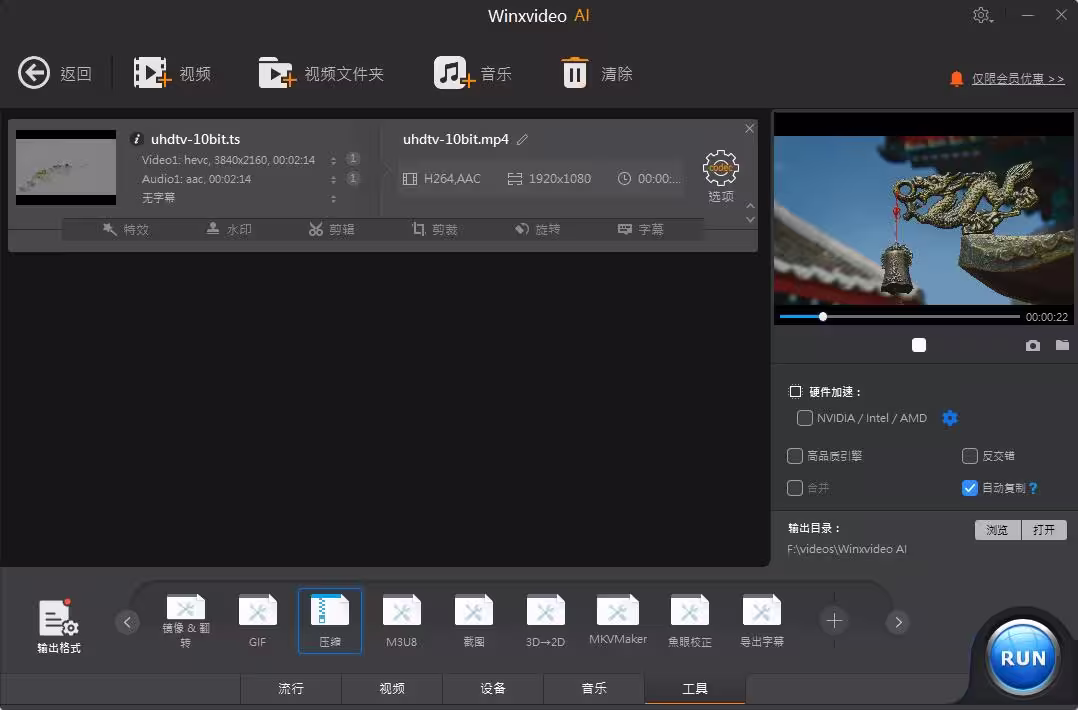Viewport: 1078px width, 710px height.
Task: Show previous tools with left arrow
Action: coord(127,622)
